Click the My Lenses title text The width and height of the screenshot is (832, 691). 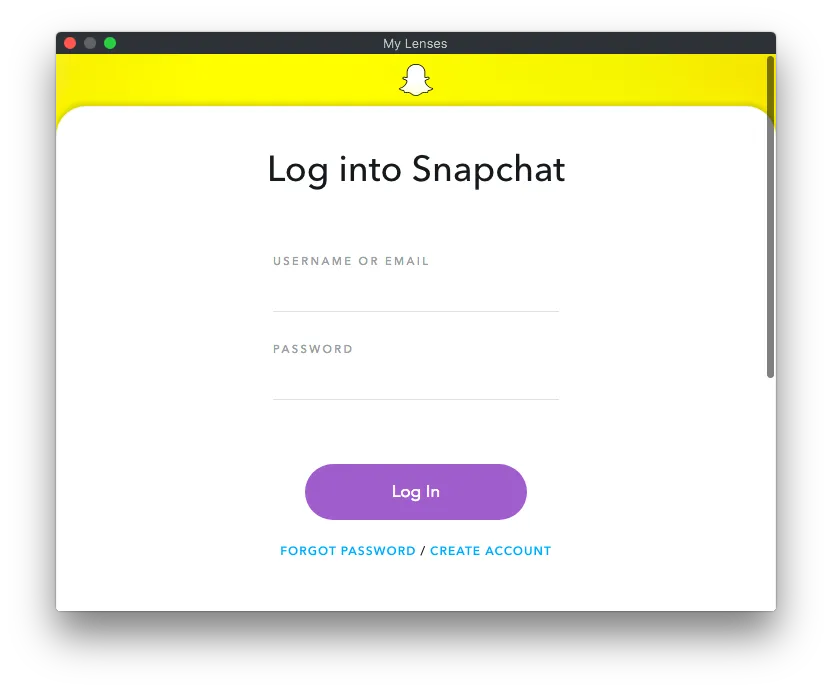pos(415,44)
